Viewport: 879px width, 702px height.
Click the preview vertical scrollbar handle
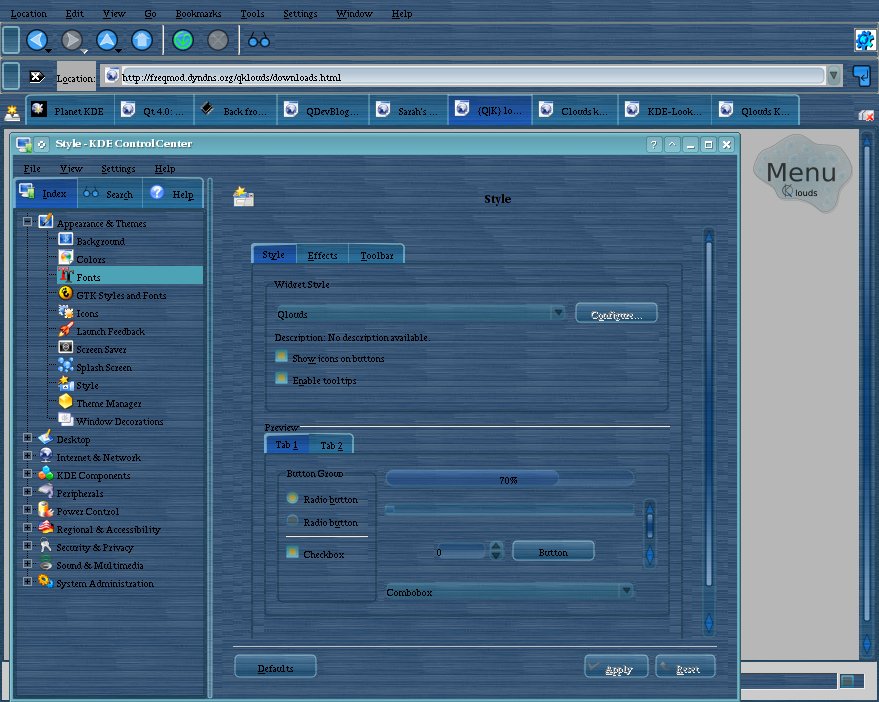point(650,526)
